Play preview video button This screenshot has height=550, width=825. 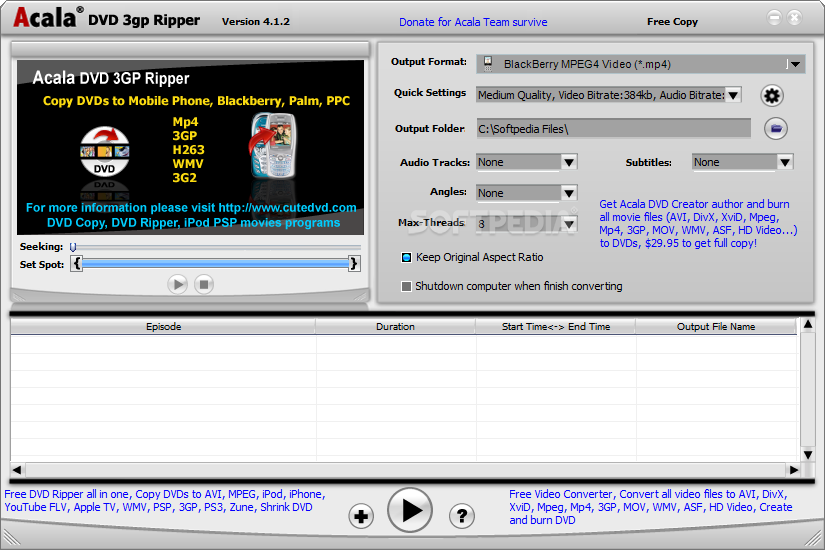click(177, 285)
